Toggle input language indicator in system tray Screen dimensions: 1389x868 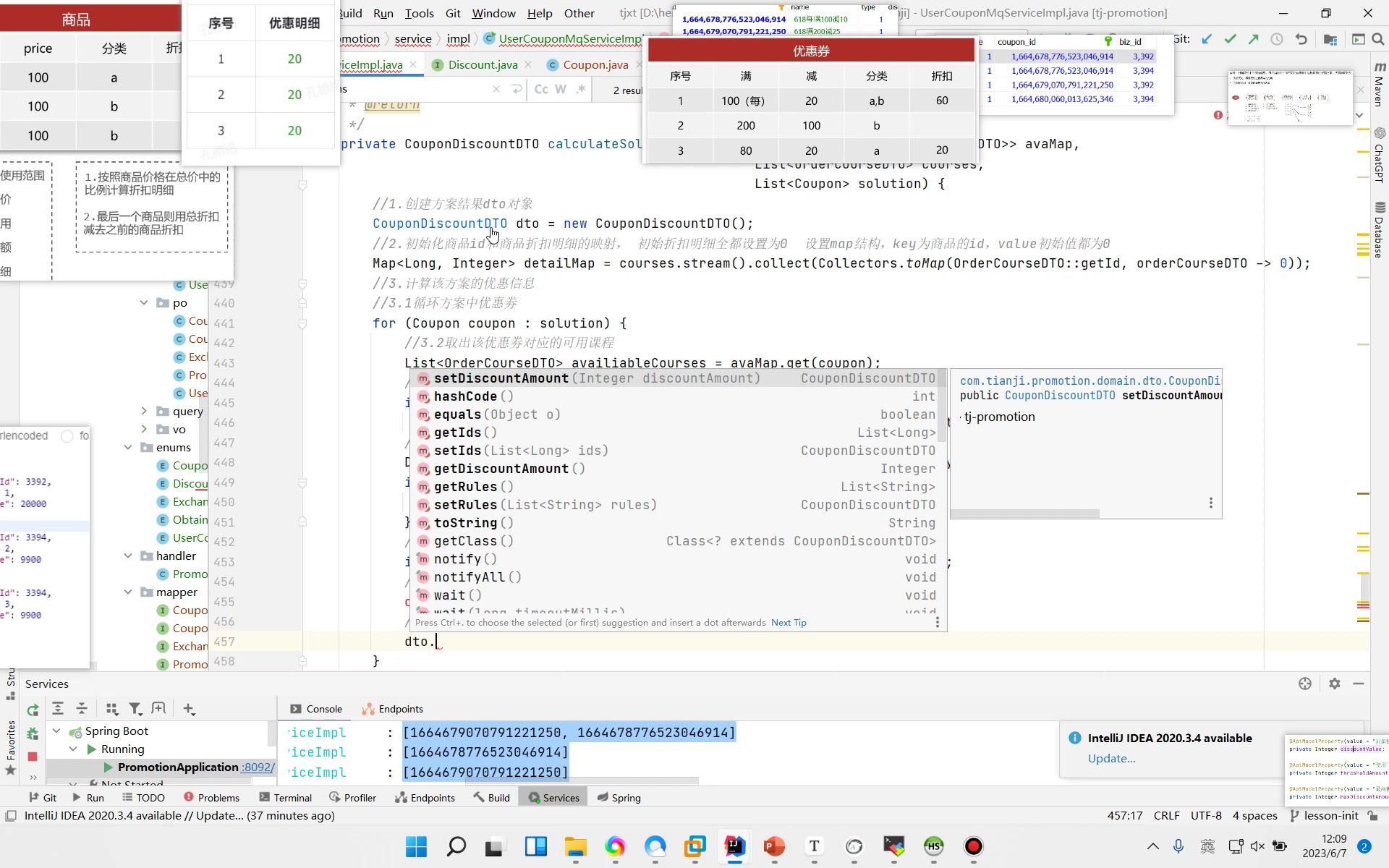tap(1207, 846)
